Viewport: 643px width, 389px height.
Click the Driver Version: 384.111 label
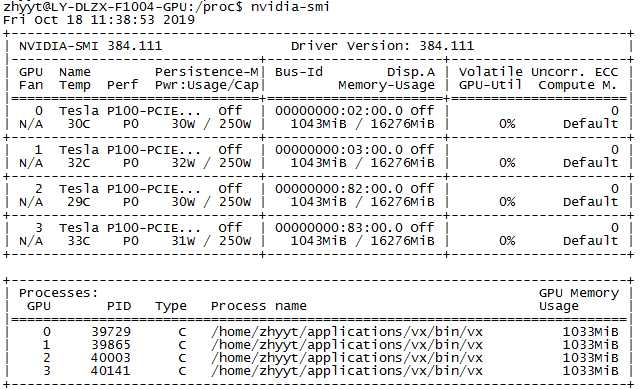click(x=382, y=45)
